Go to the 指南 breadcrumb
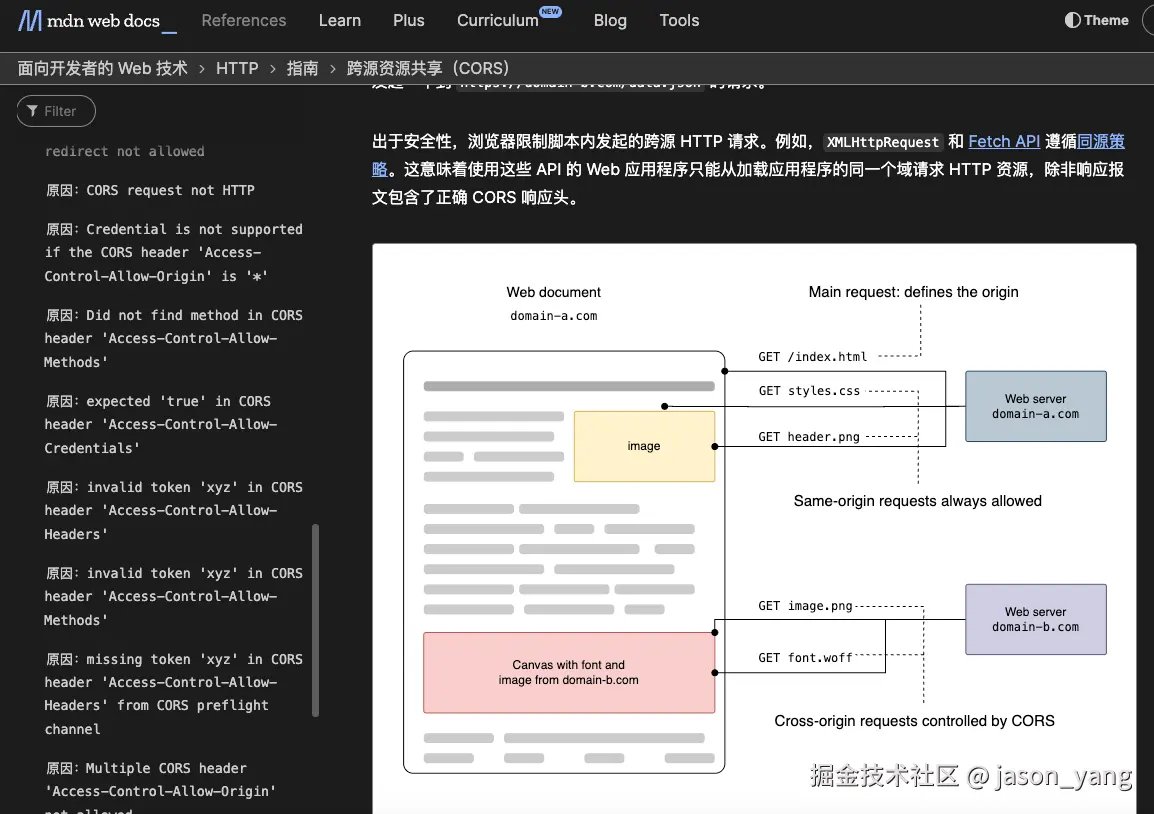 [302, 68]
